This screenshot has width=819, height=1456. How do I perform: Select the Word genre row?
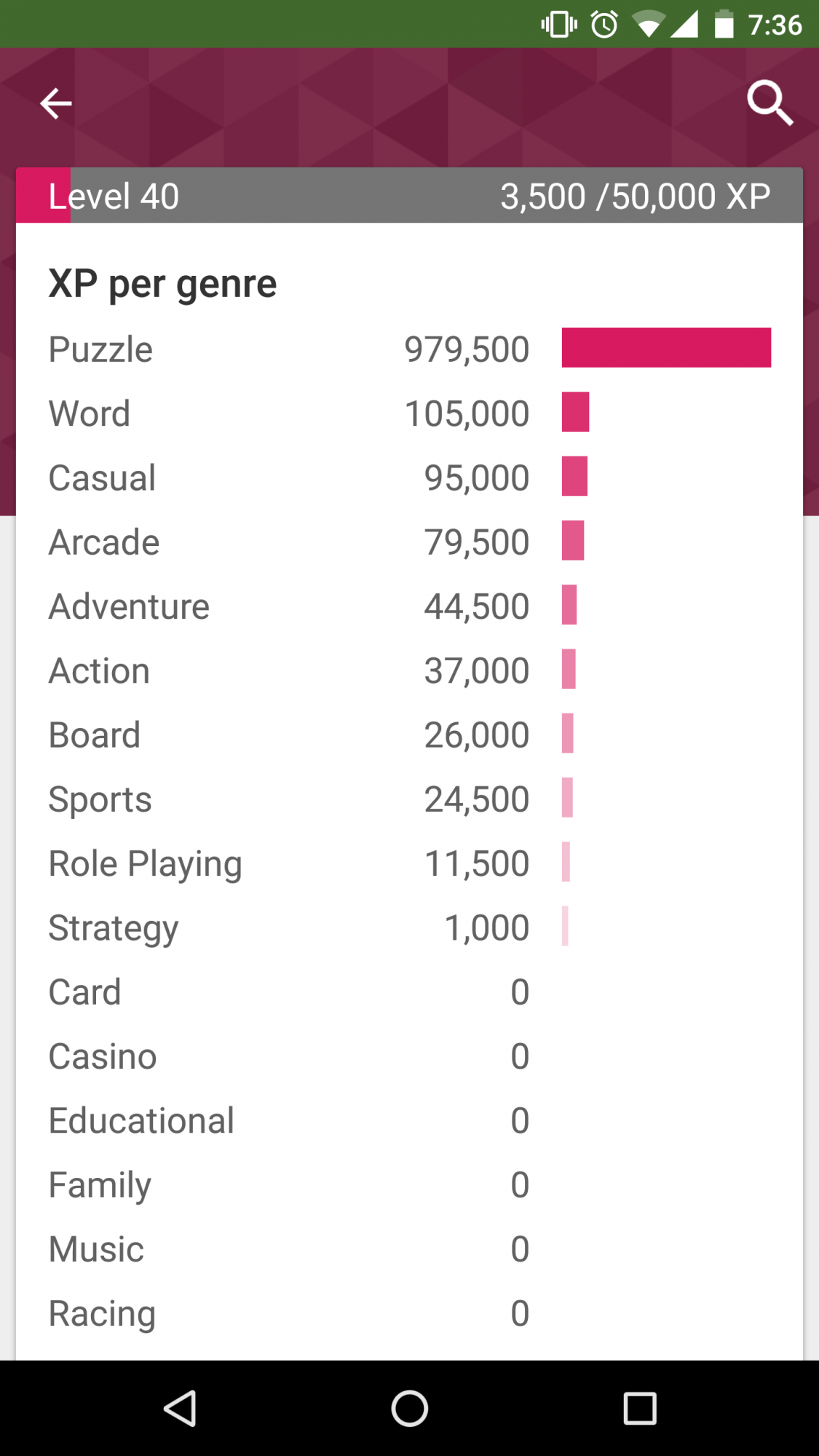pos(409,413)
